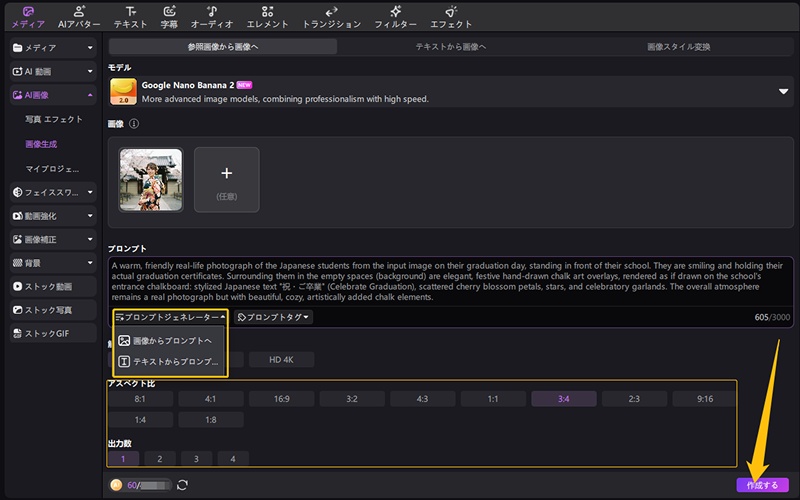Click the plus box to add optional image
800x500 pixels.
(x=226, y=180)
